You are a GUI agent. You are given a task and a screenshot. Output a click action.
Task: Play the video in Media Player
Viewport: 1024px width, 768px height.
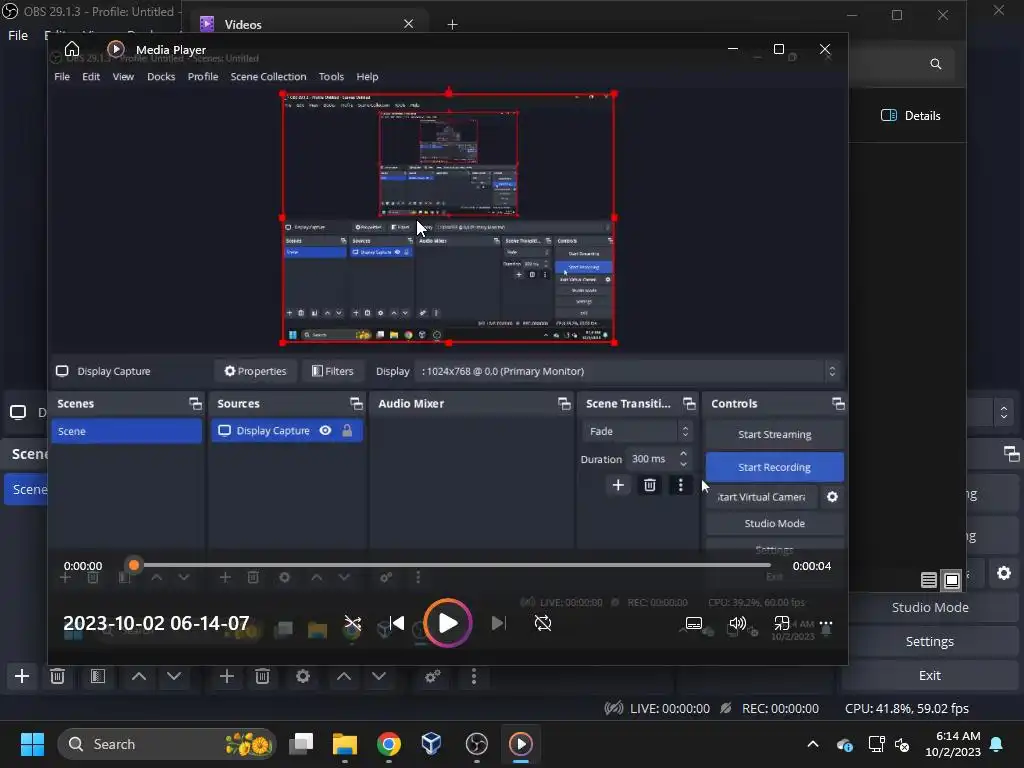click(x=447, y=623)
